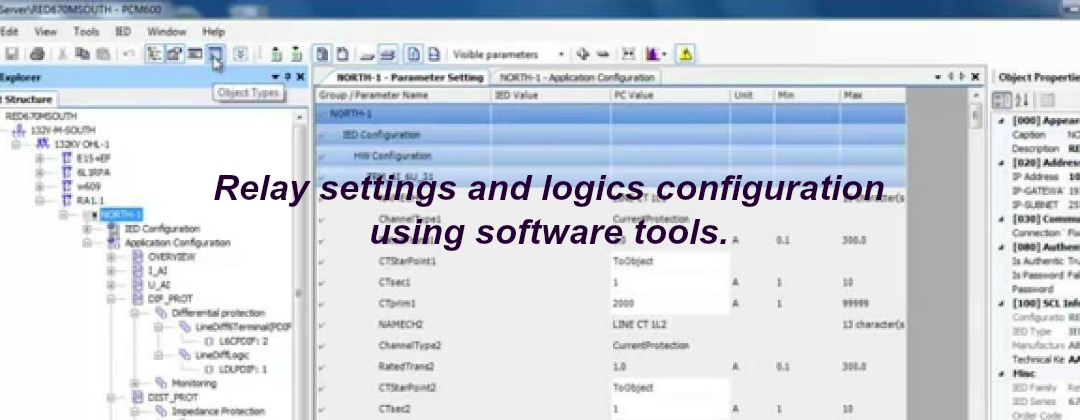Open the Visible parameters dropdown

pos(561,54)
